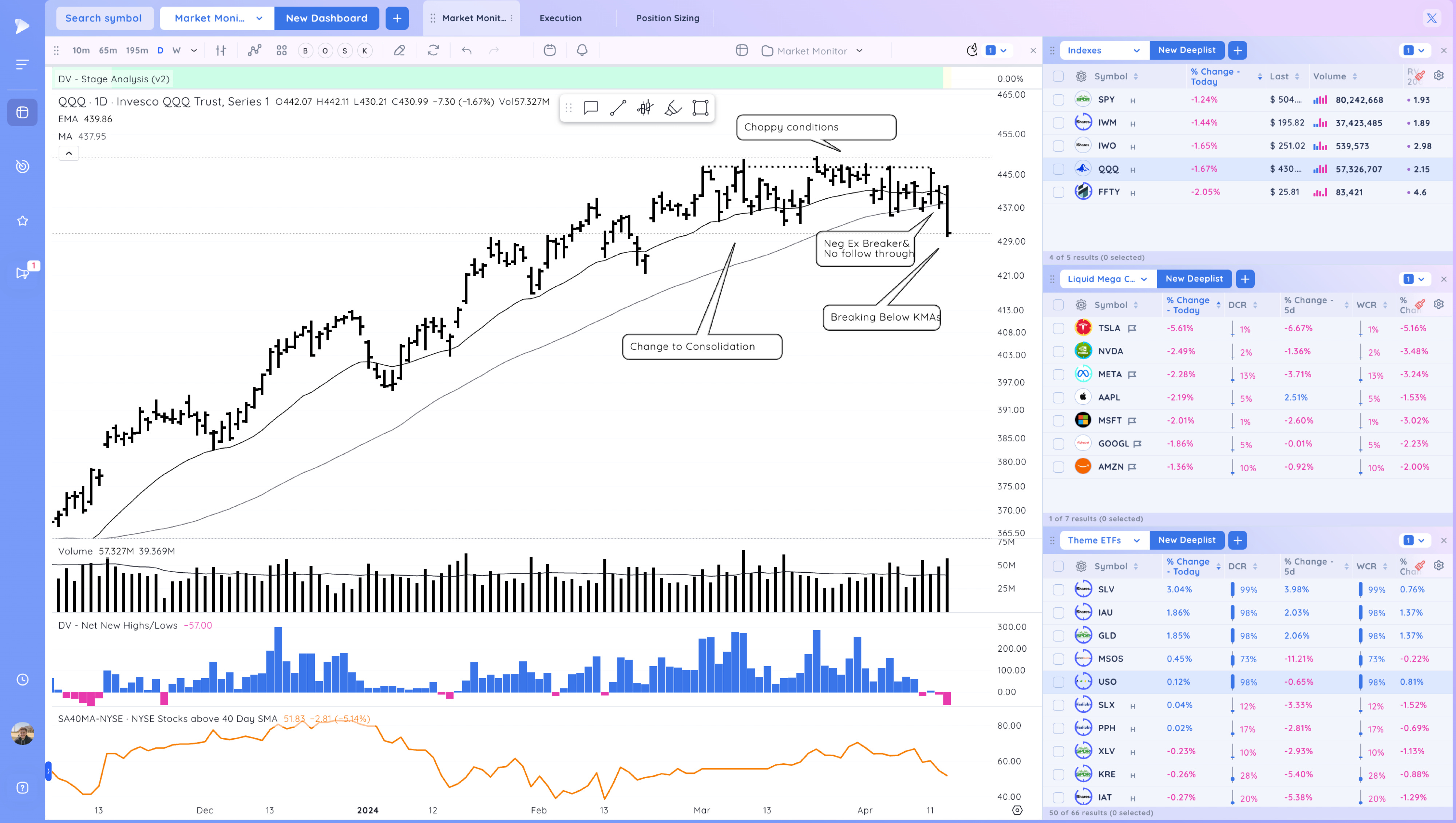This screenshot has height=823, width=1456.
Task: Collapse the indicator legend chevron
Action: coord(68,153)
